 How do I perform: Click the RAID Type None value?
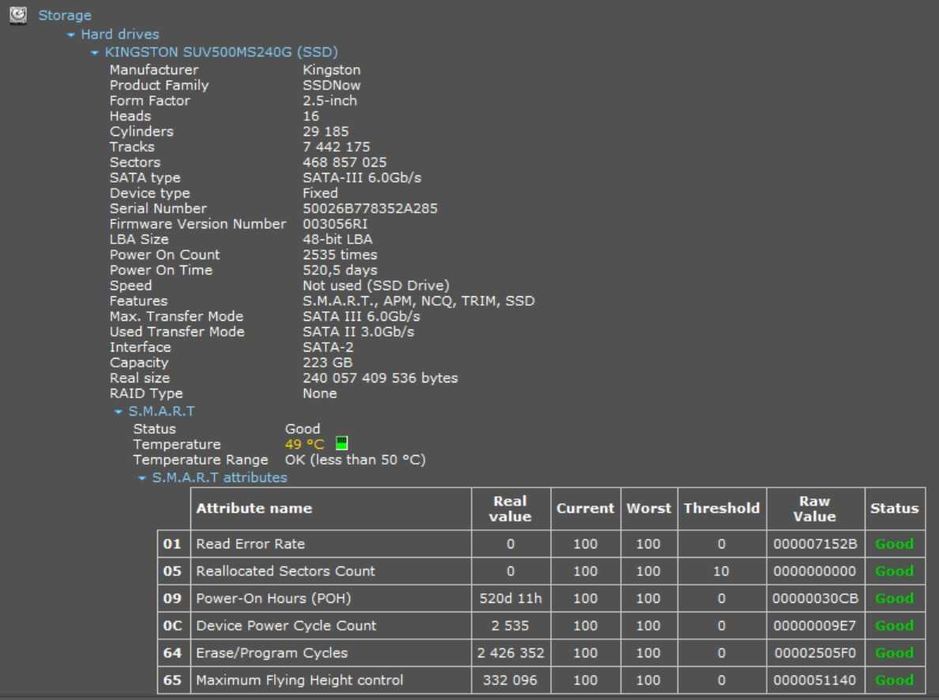pyautogui.click(x=320, y=393)
